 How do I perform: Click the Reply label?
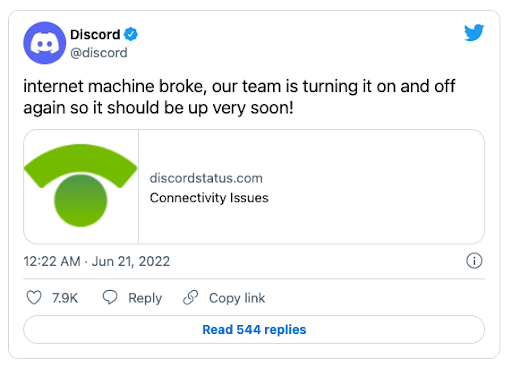click(x=145, y=298)
